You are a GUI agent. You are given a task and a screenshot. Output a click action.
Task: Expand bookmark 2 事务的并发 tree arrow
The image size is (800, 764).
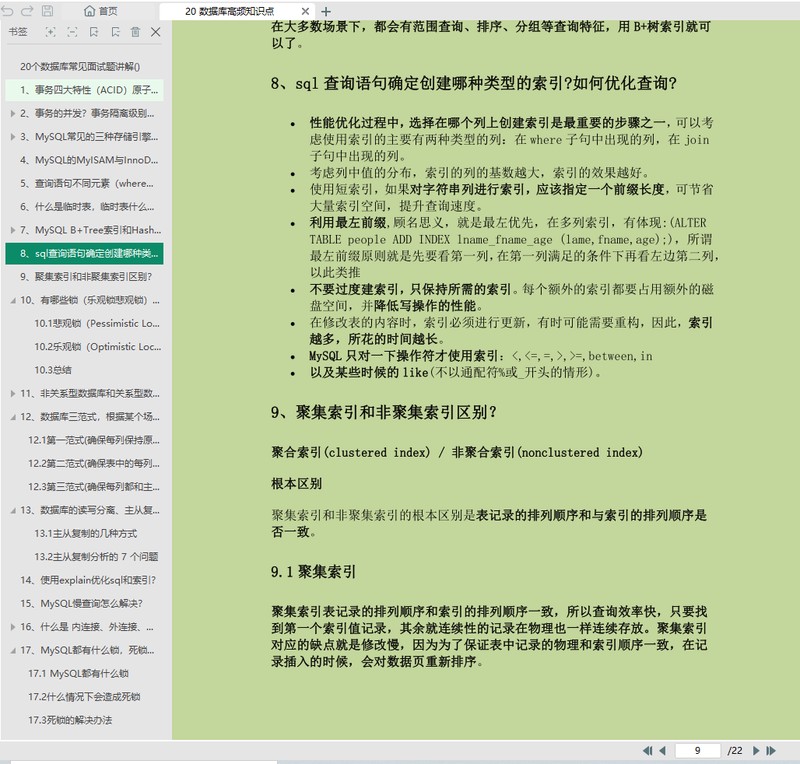tap(13, 113)
